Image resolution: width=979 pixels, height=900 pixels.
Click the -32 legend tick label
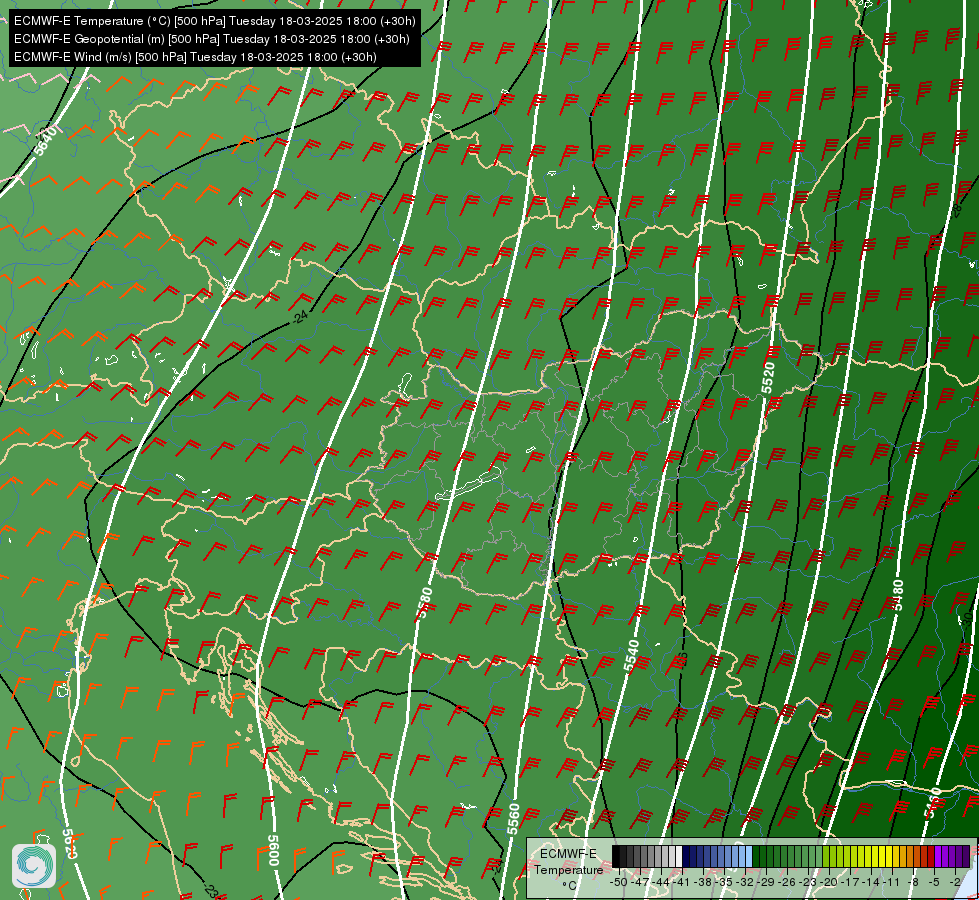pos(745,882)
